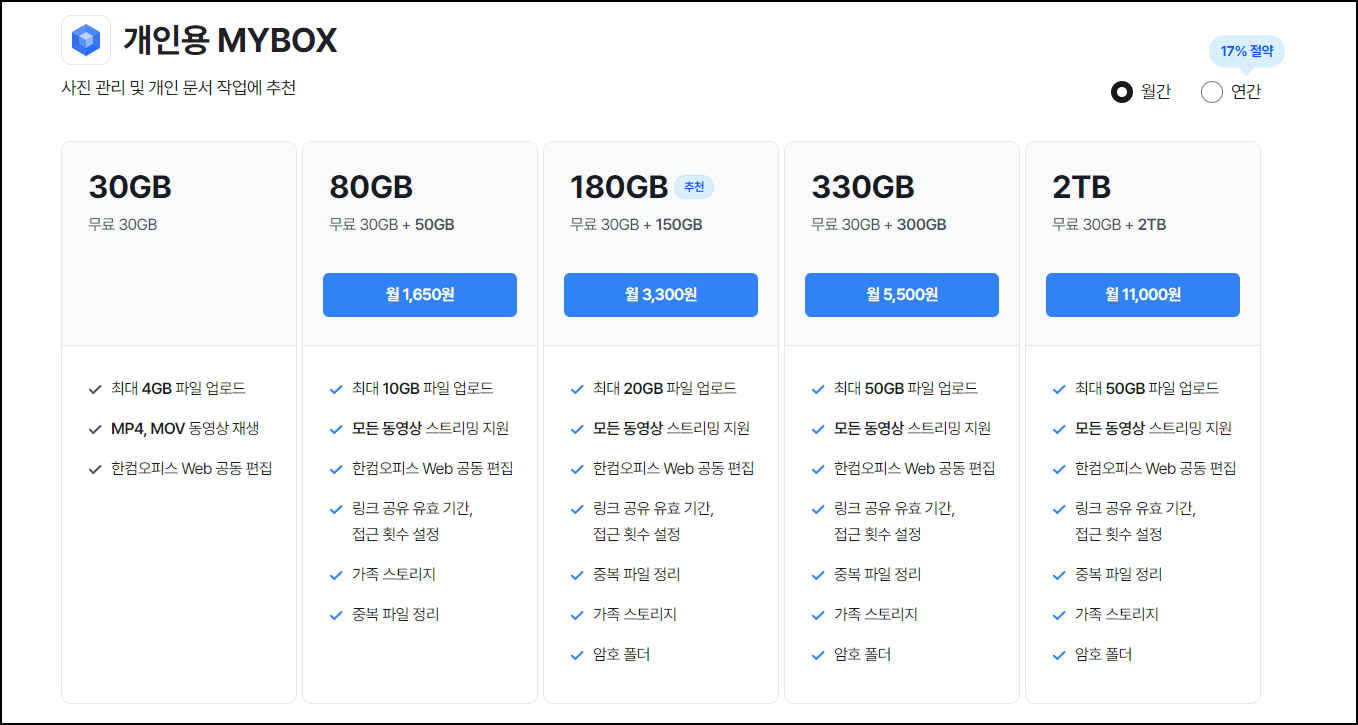The image size is (1358, 725).
Task: Click the 월 3,300원 purchase button
Action: [x=661, y=295]
